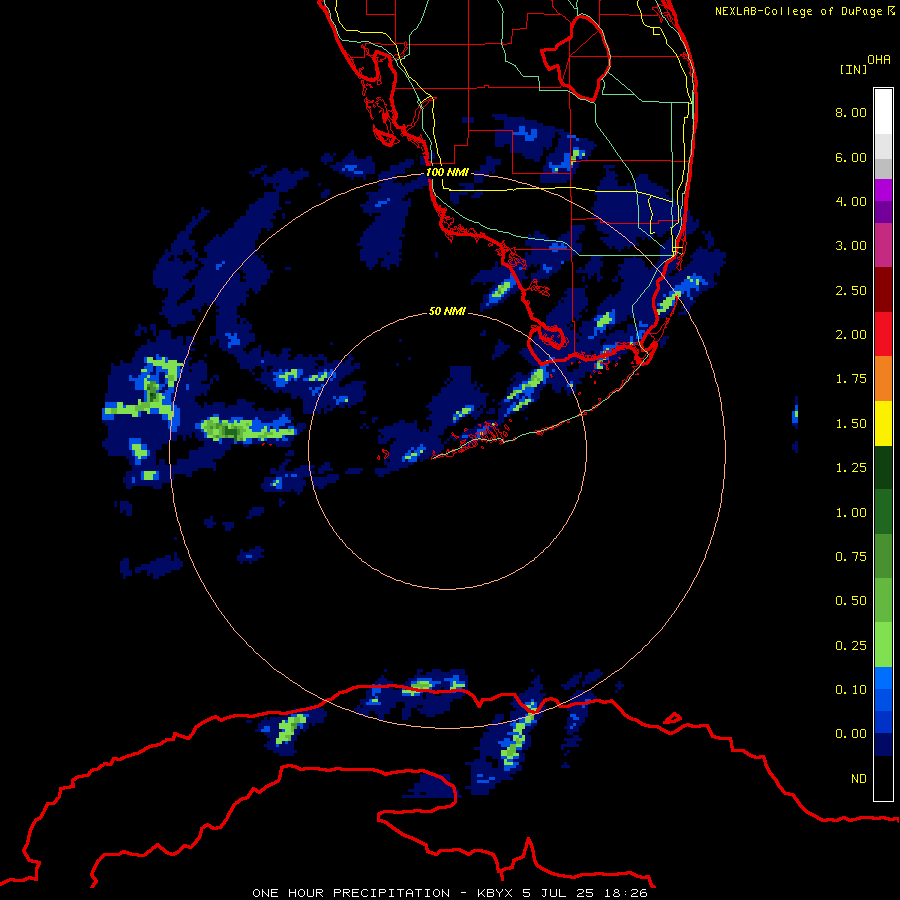Screen dimensions: 900x900
Task: Pick the orange swatch beside 1.75
Action: click(883, 379)
